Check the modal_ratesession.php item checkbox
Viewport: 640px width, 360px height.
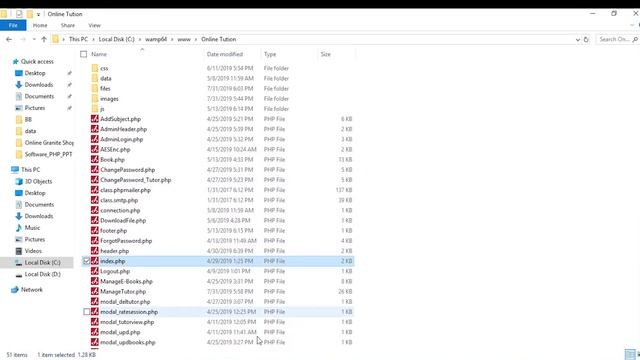[x=87, y=312]
